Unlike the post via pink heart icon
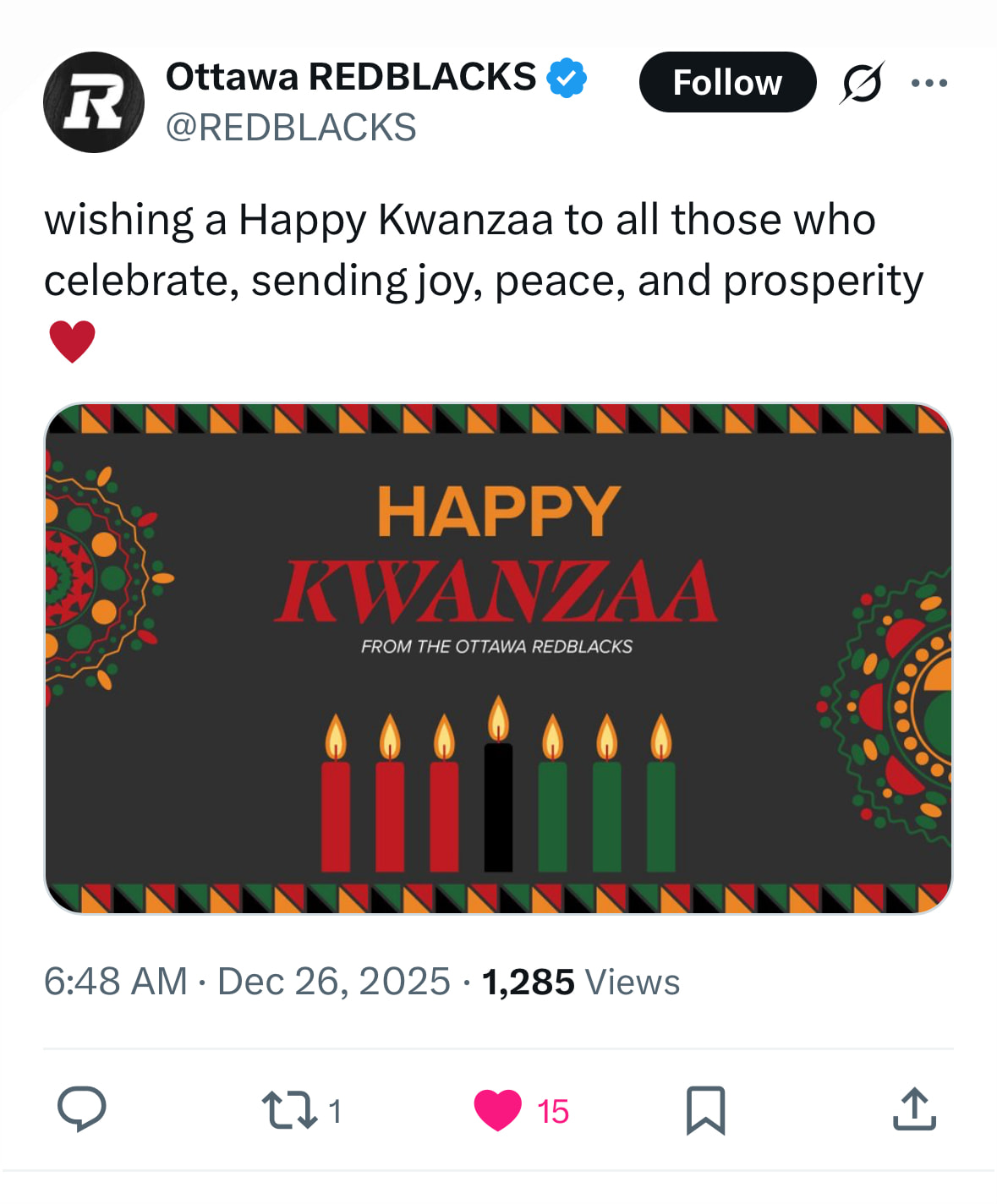 (498, 1110)
